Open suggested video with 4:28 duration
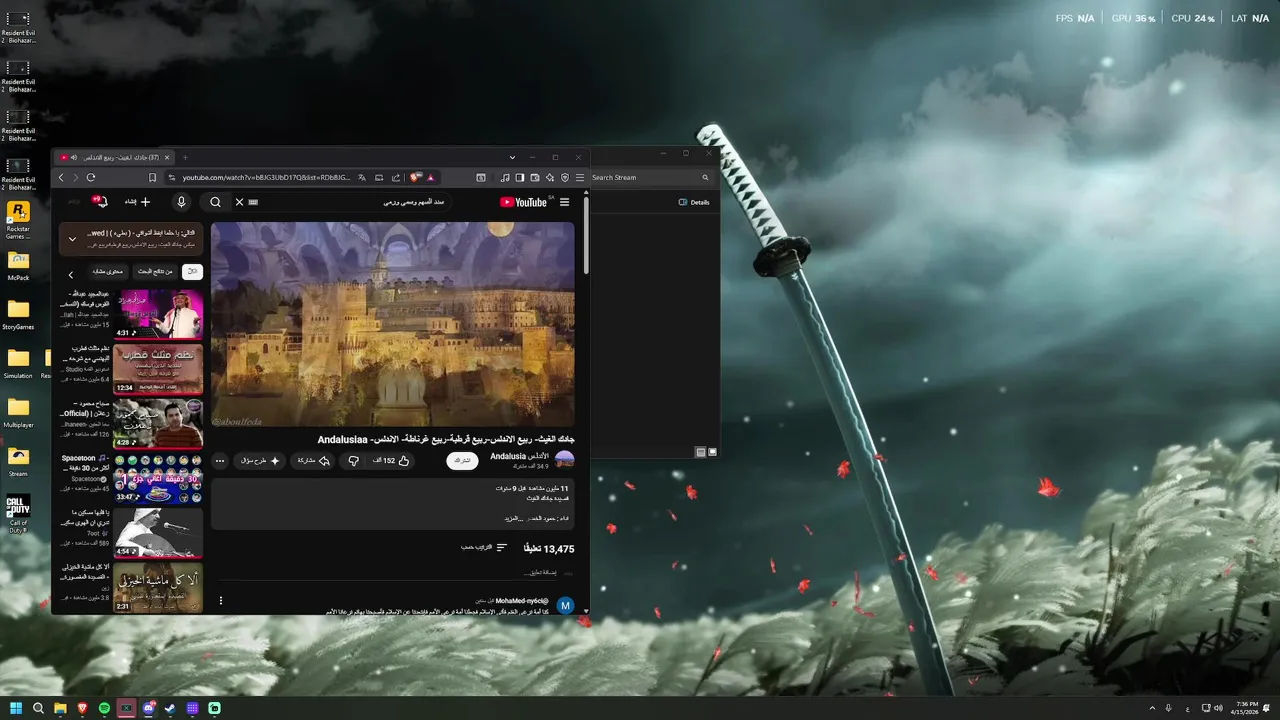The height and width of the screenshot is (720, 1280). pyautogui.click(x=158, y=423)
